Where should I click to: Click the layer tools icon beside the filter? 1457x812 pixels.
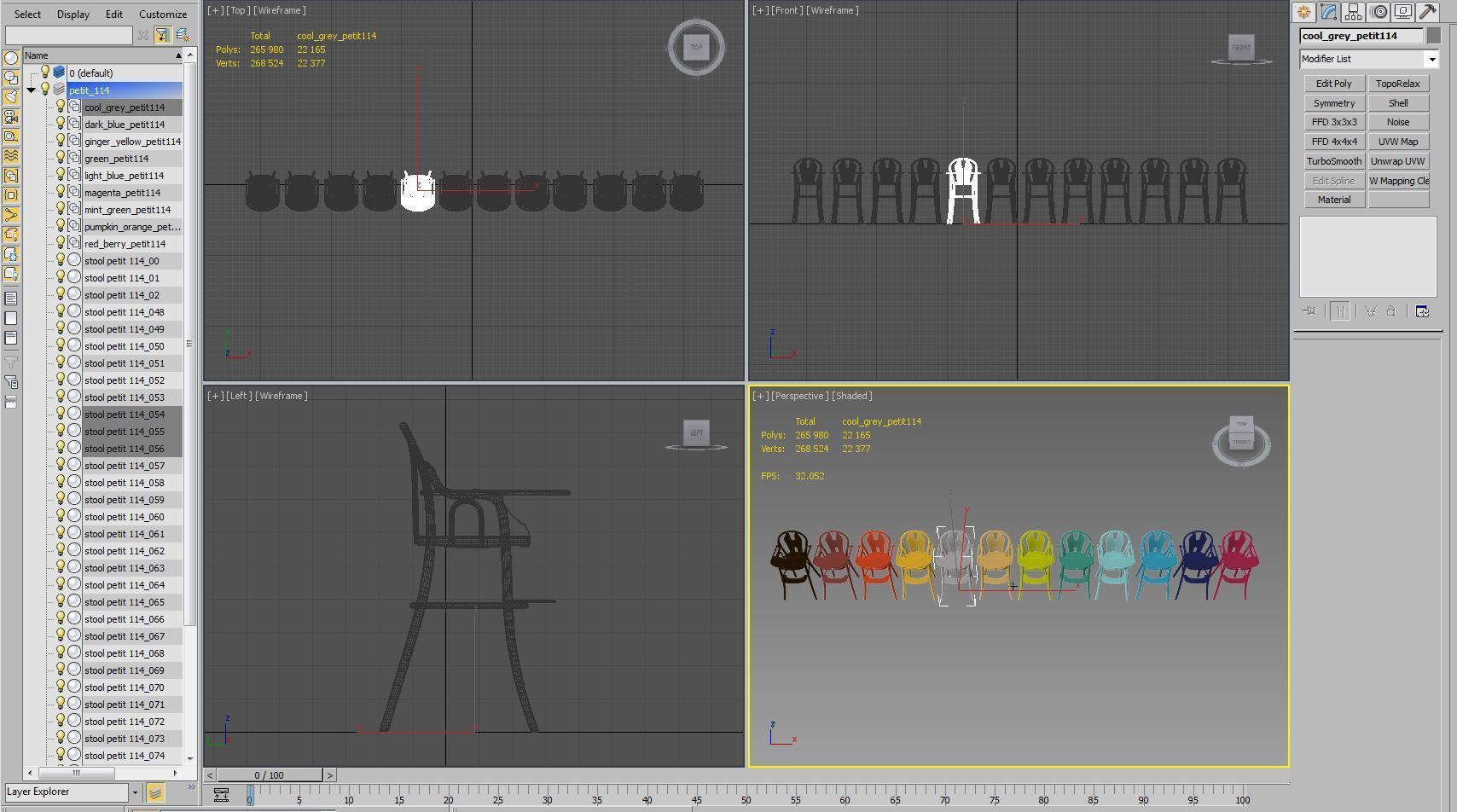[182, 35]
